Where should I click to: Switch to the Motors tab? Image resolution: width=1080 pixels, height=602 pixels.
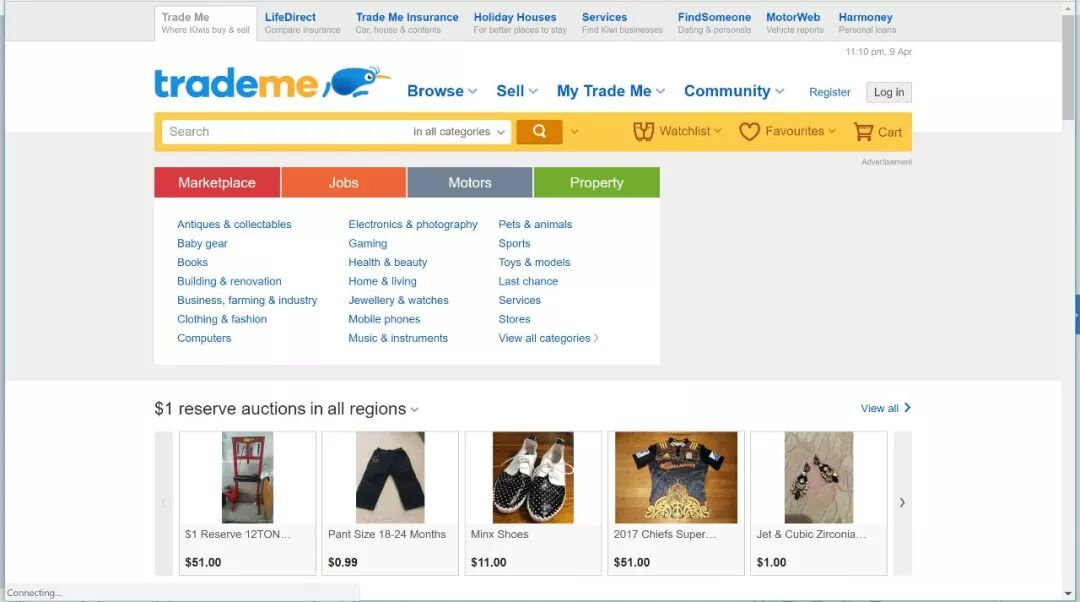point(470,183)
